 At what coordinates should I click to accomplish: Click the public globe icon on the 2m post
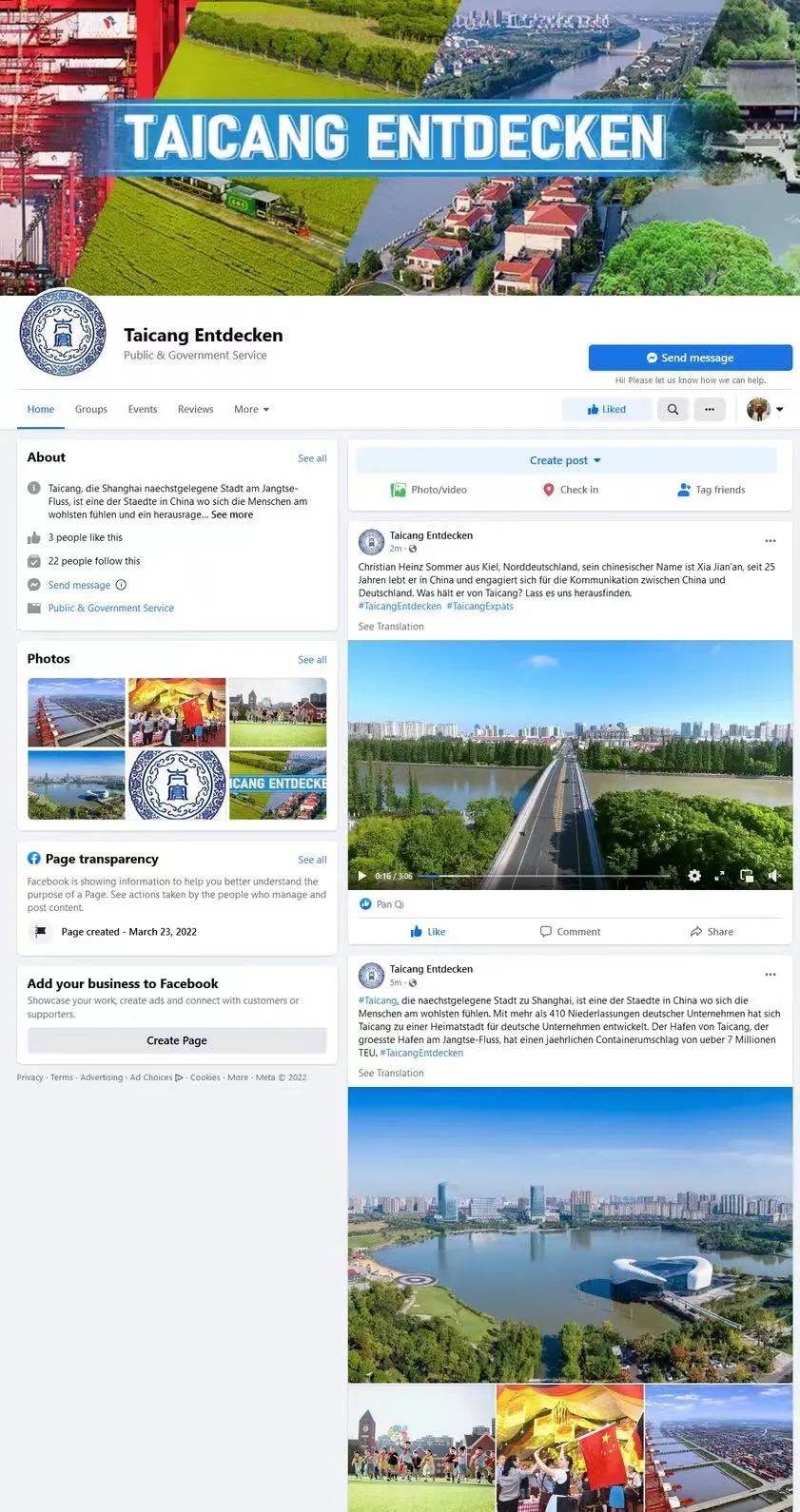[412, 549]
